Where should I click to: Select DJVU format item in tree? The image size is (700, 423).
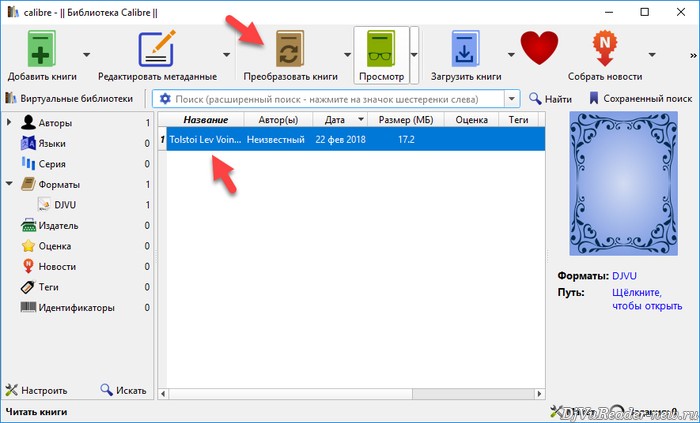(x=65, y=205)
